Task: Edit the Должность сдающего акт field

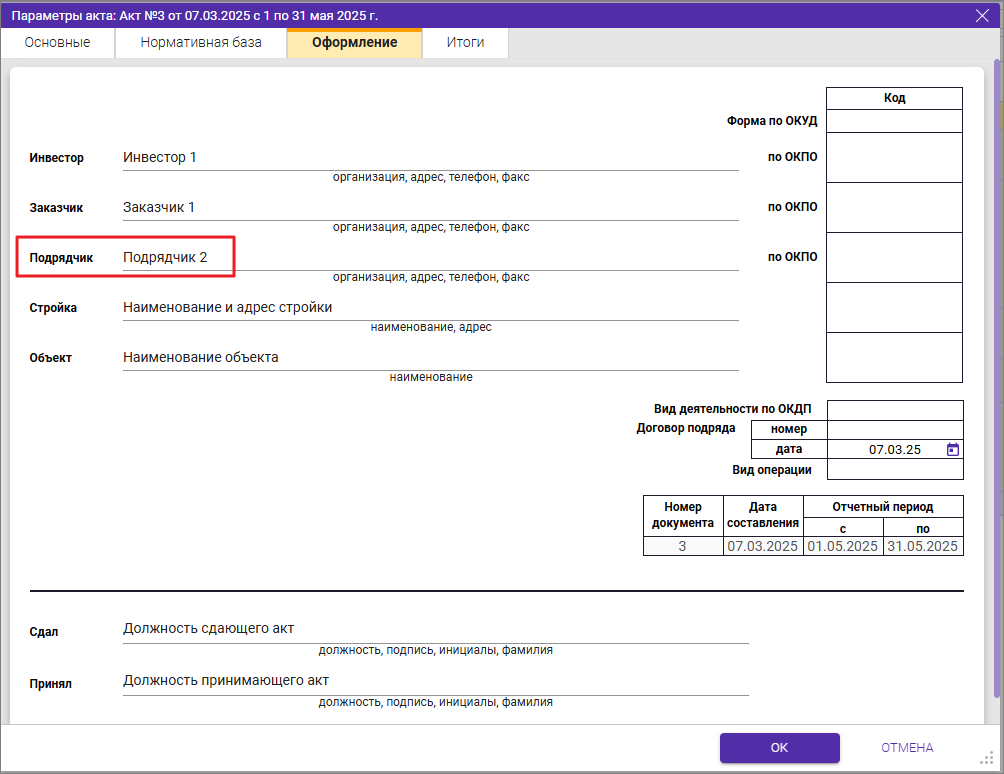Action: pyautogui.click(x=435, y=629)
